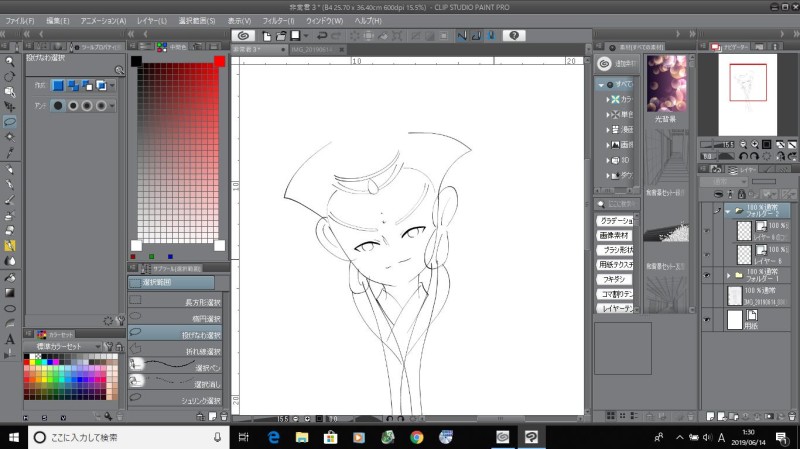Open Chrome from Windows taskbar
800x449 pixels.
pyautogui.click(x=416, y=437)
